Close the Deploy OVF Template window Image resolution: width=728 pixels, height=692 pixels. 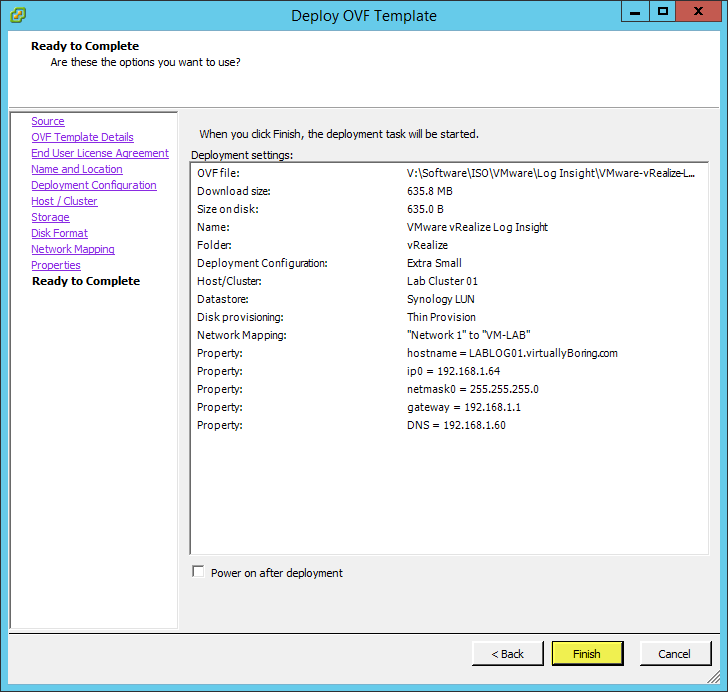pyautogui.click(x=698, y=12)
